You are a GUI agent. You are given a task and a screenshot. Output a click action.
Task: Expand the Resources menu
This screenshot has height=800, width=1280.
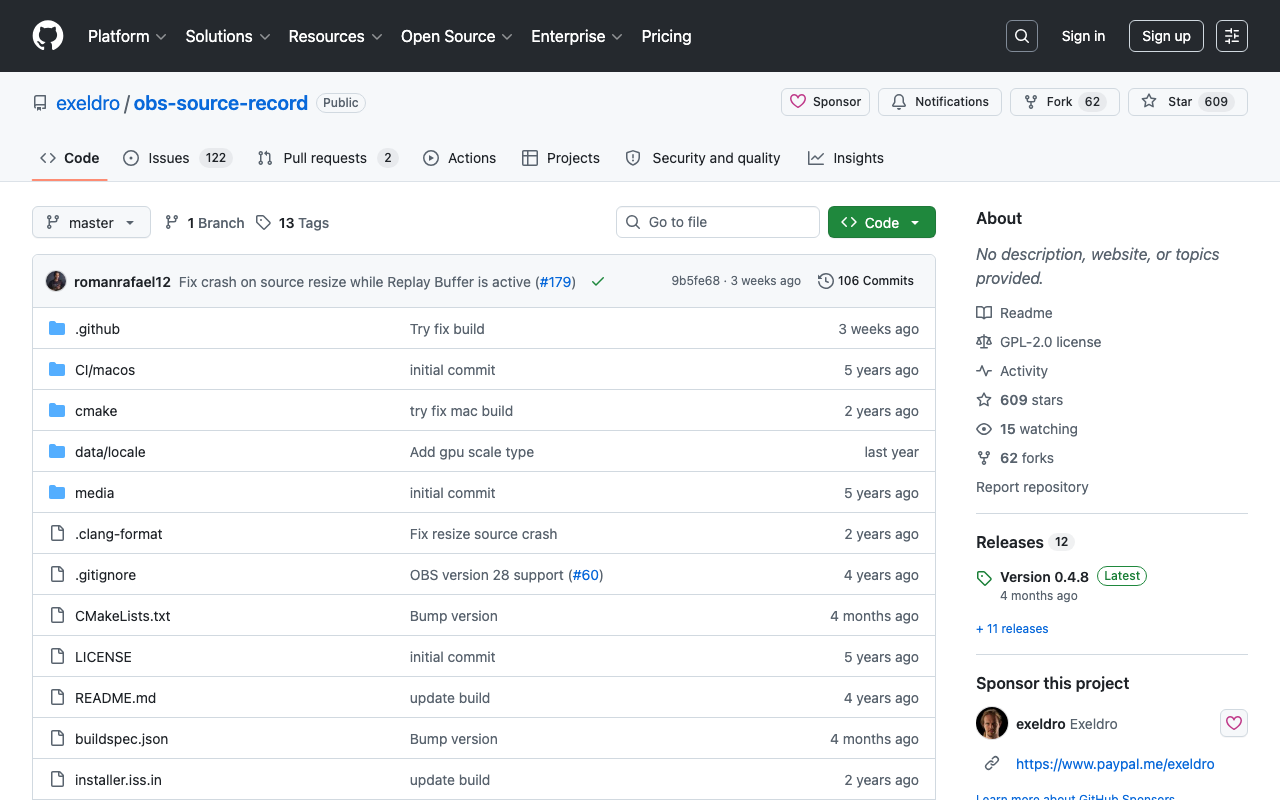point(336,36)
